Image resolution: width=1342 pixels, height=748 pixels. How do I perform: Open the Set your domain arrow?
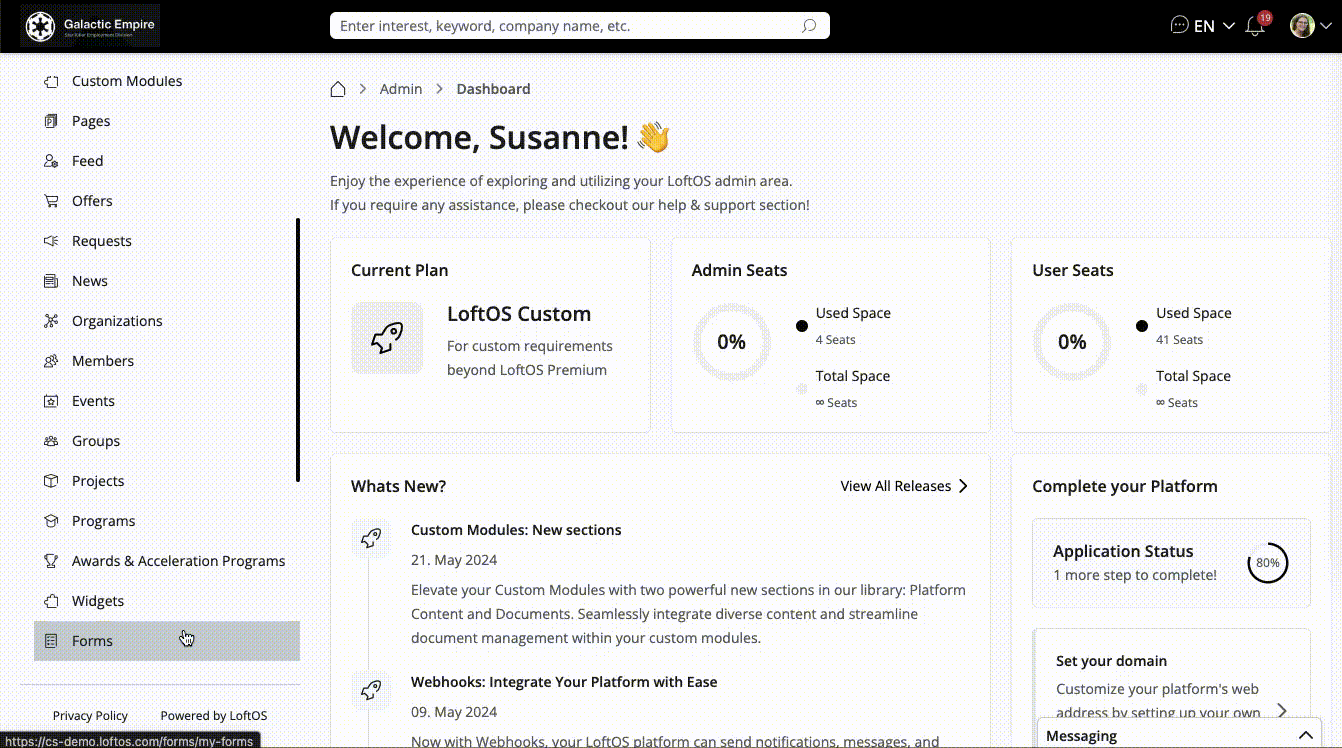[x=1282, y=710]
